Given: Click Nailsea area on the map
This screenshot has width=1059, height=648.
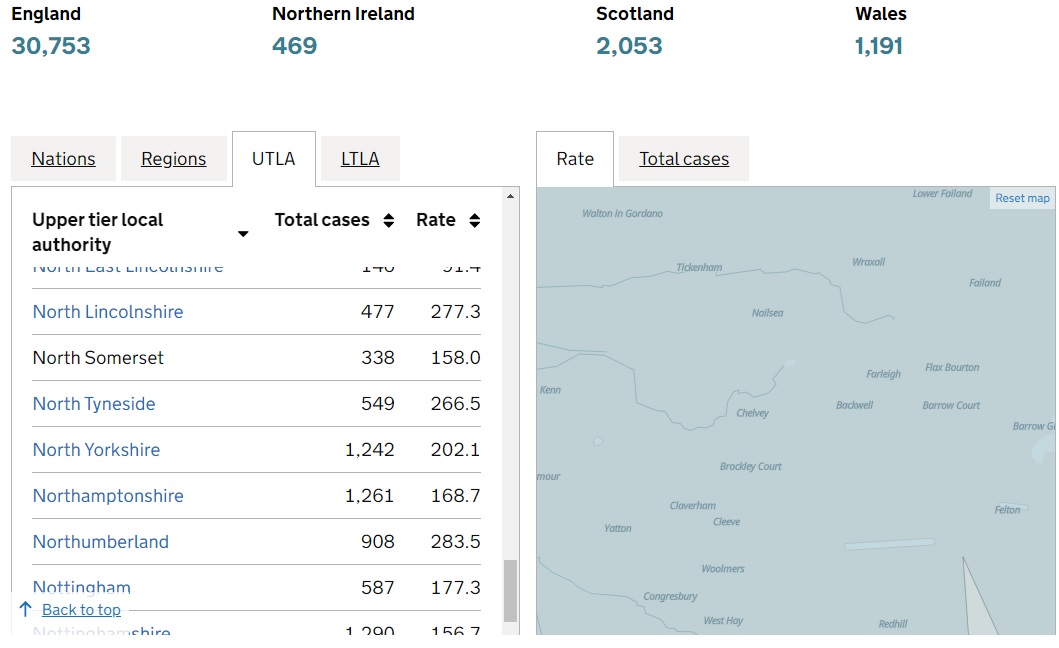Looking at the screenshot, I should pos(767,313).
